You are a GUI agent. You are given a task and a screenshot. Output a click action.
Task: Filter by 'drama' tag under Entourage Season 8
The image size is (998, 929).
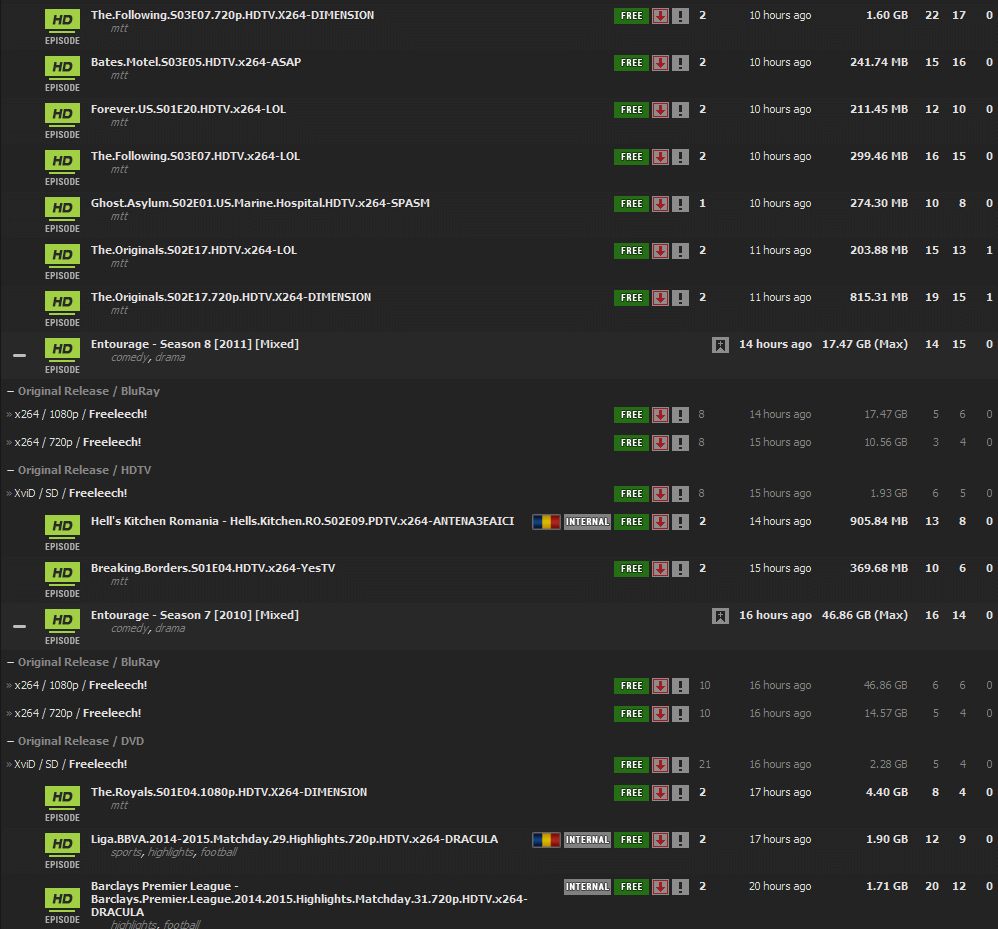click(171, 358)
